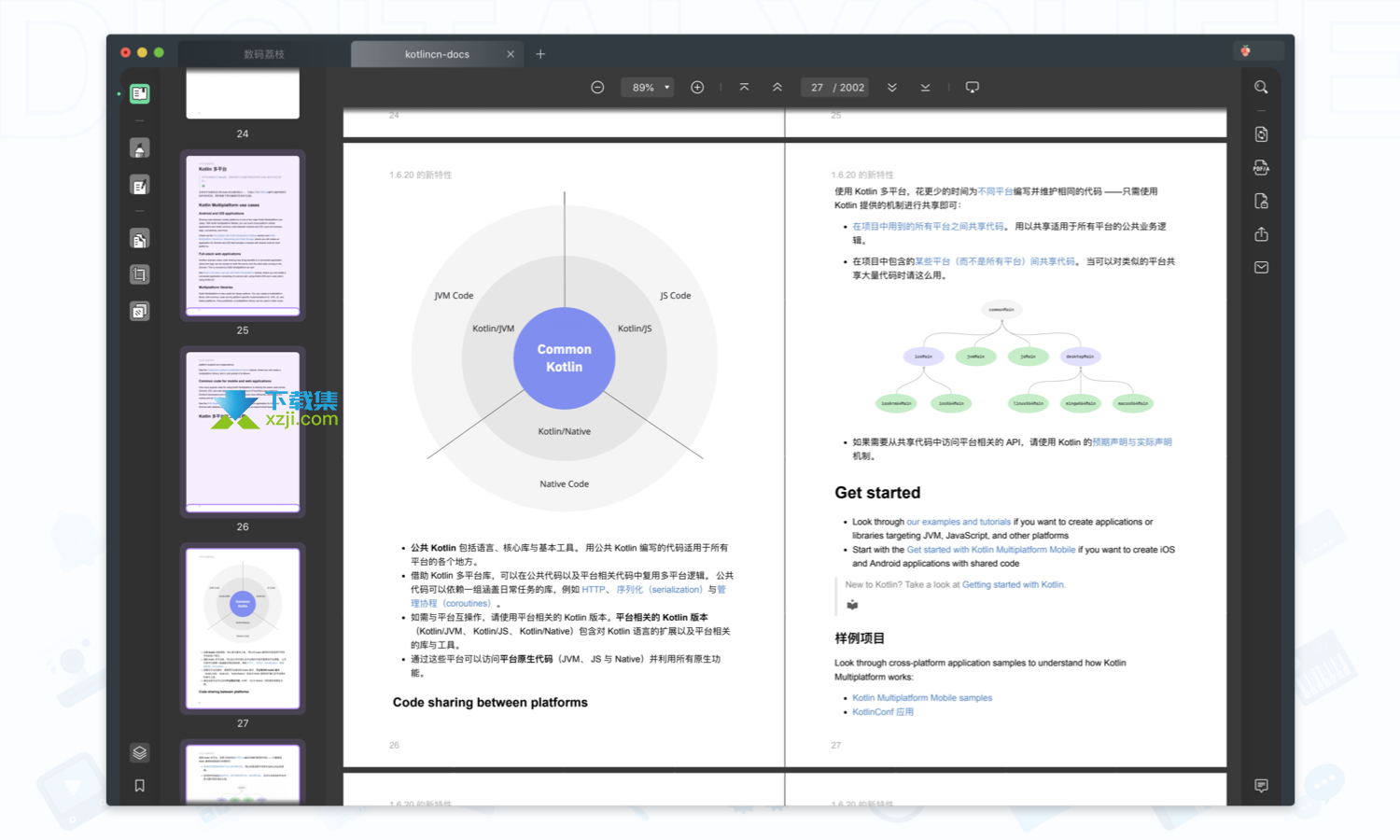Follow the HTTP link in the bullet list
The width and height of the screenshot is (1400, 840).
593,589
